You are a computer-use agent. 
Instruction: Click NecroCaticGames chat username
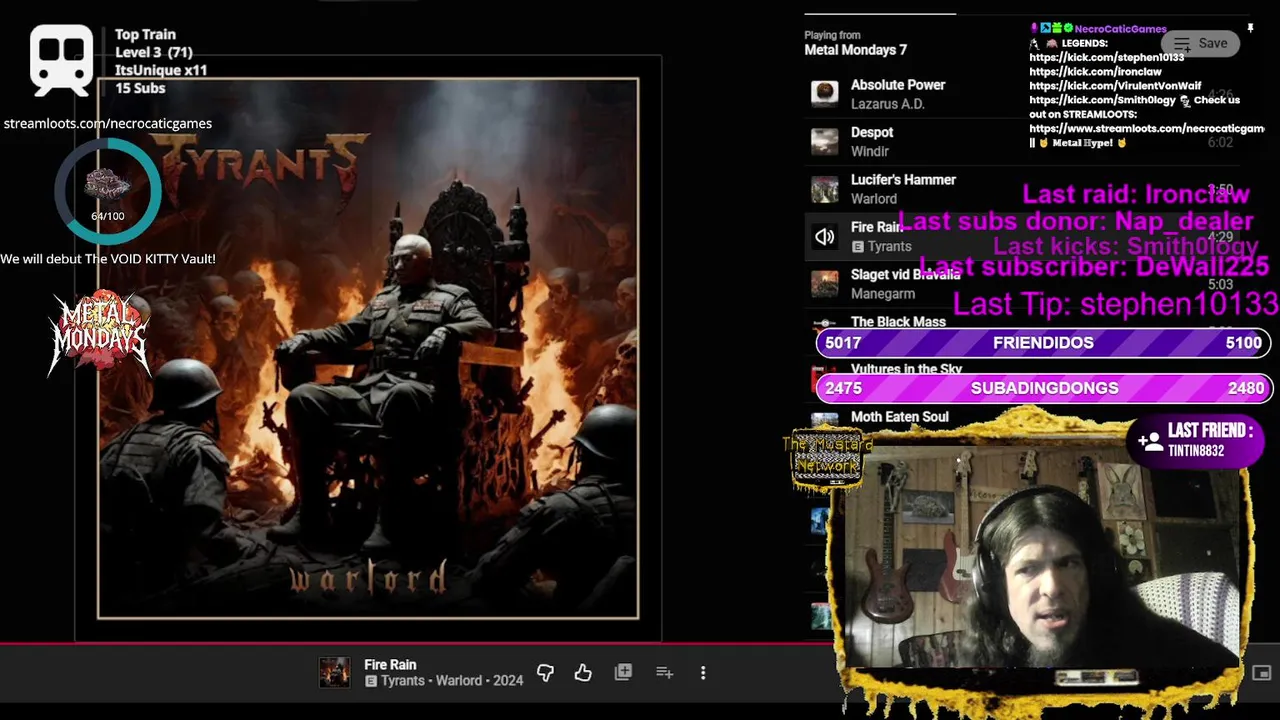pos(1120,29)
